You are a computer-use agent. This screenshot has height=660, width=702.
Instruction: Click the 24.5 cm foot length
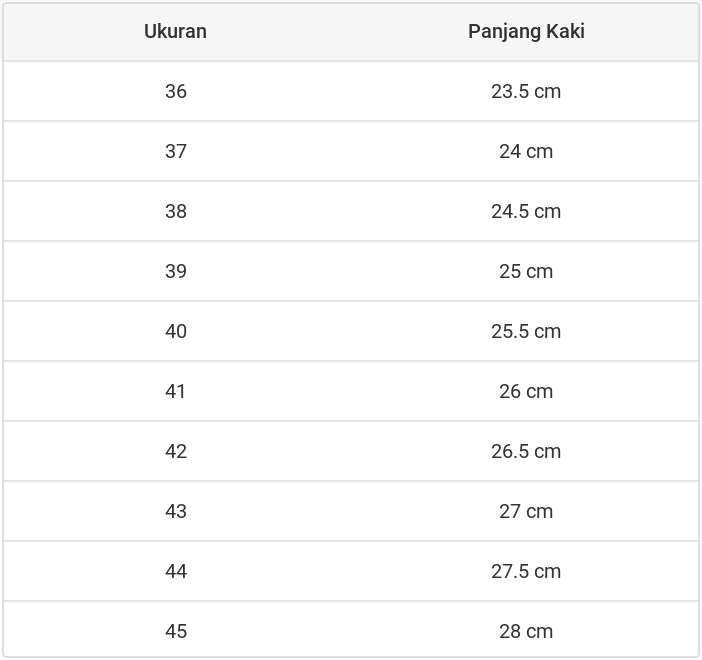(526, 211)
